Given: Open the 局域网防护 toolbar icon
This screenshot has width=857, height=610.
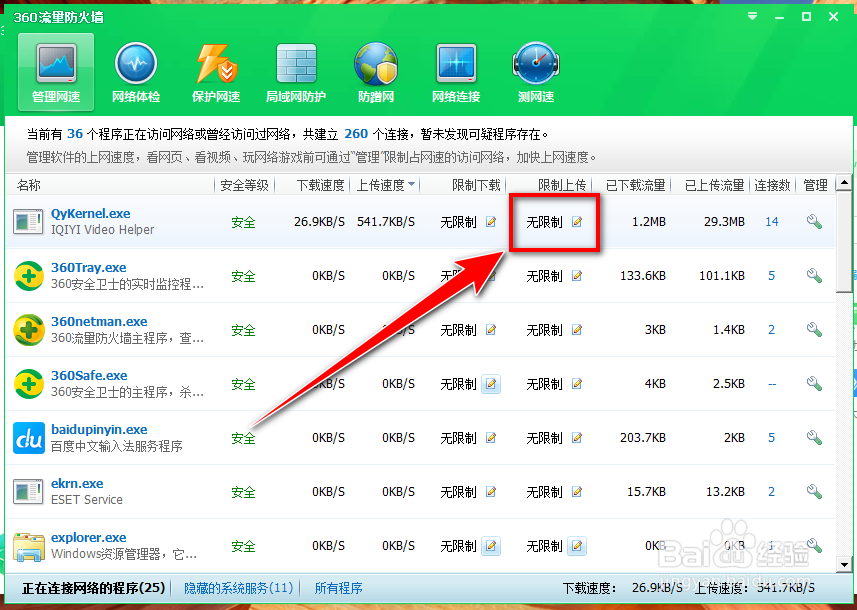Looking at the screenshot, I should 296,72.
